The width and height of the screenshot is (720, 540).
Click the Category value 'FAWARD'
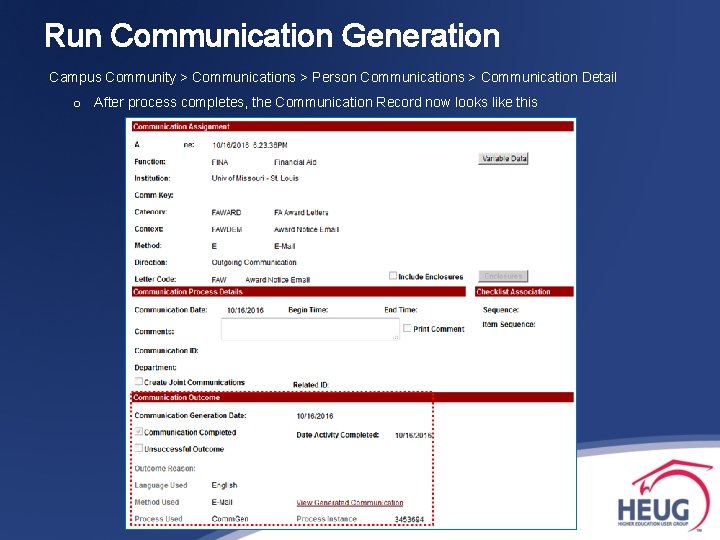pos(226,213)
